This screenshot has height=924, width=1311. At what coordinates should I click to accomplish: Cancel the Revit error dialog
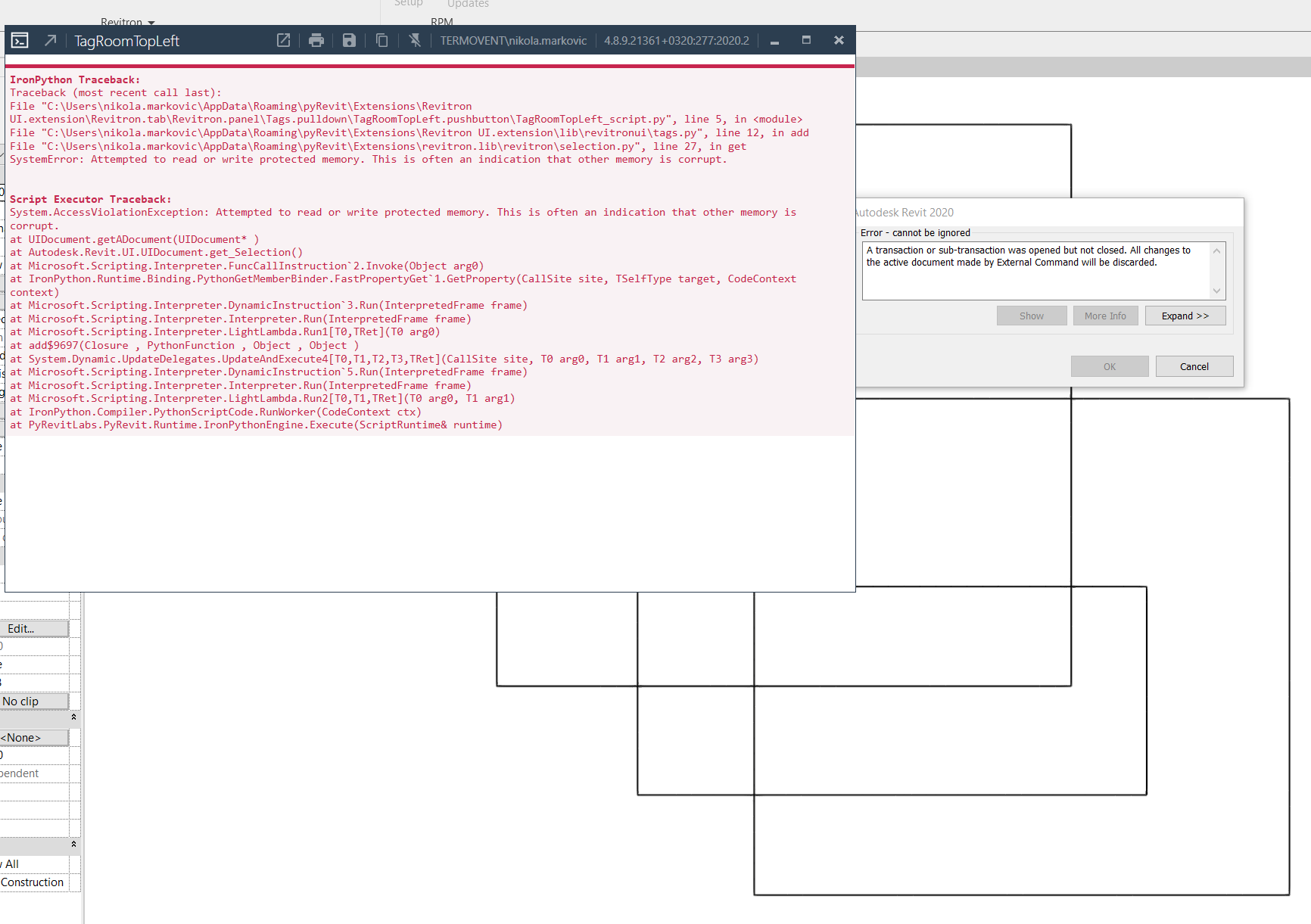1194,366
